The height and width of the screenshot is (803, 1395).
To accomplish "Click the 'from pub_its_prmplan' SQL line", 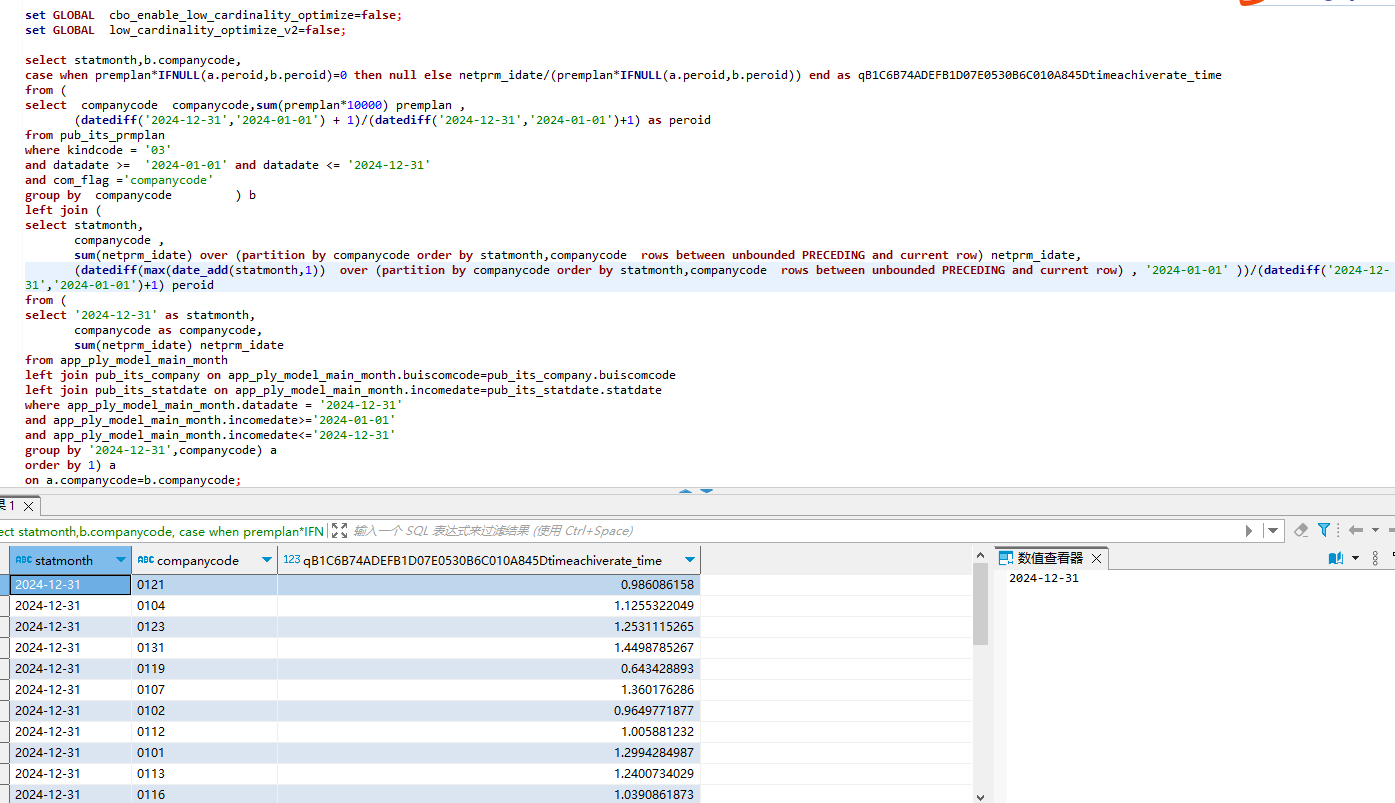I will pos(95,135).
